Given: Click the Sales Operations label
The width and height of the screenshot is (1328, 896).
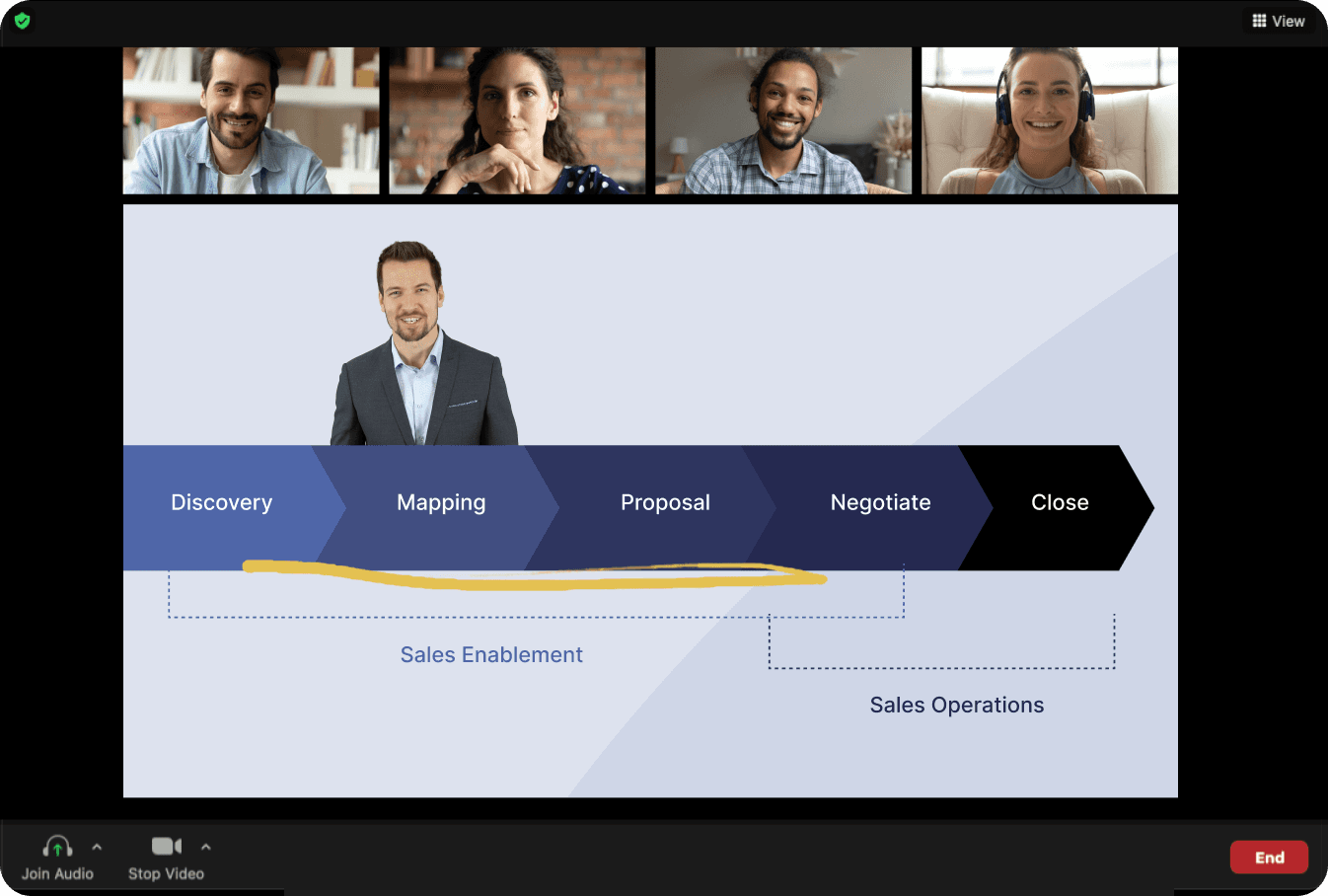Looking at the screenshot, I should pyautogui.click(x=957, y=705).
